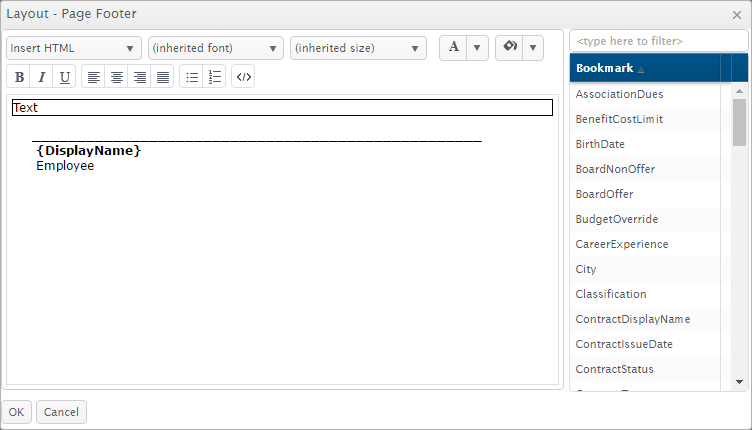Open the Insert HTML dropdown

(74, 48)
